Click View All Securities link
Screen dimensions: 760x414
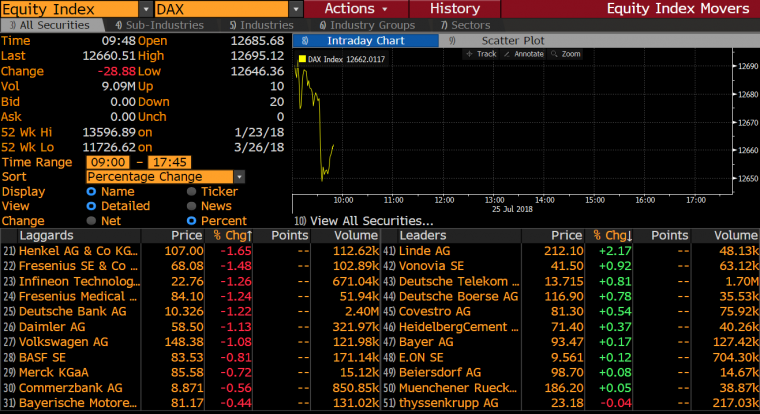tap(371, 220)
